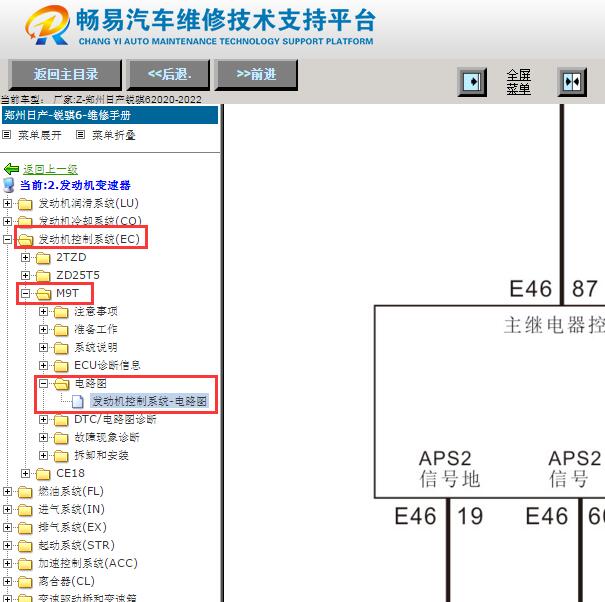Click the 离合器(CL) folder icon
Screen dimensions: 605x602
pos(25,582)
